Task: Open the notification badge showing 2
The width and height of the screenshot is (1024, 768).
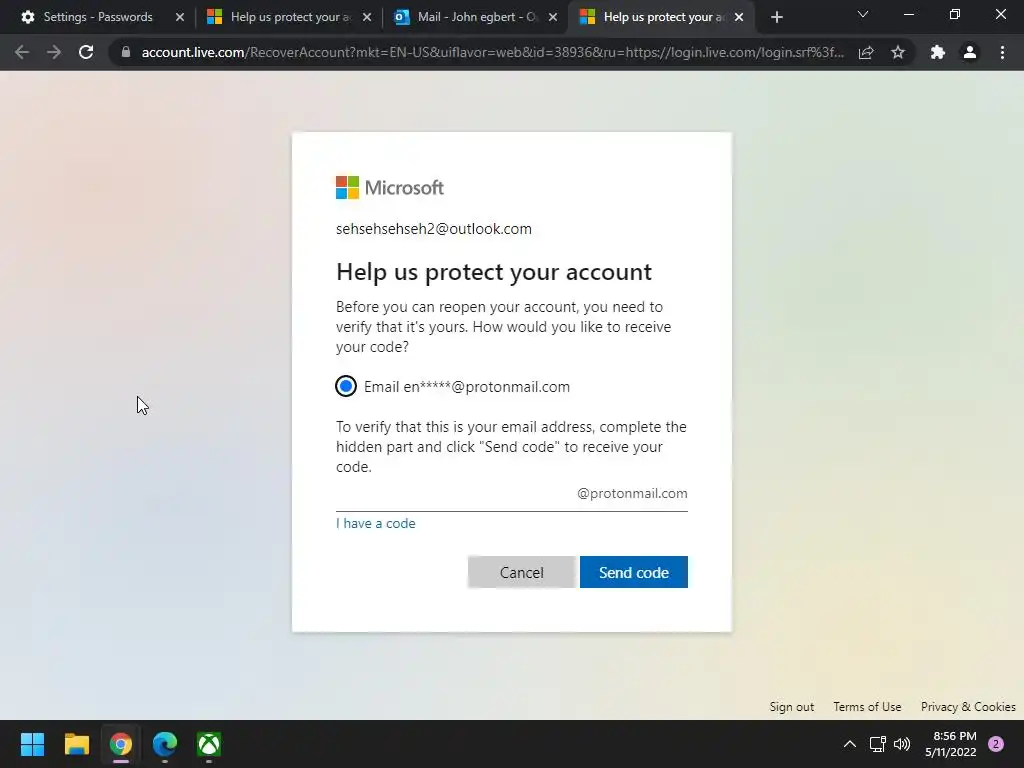Action: coord(996,744)
